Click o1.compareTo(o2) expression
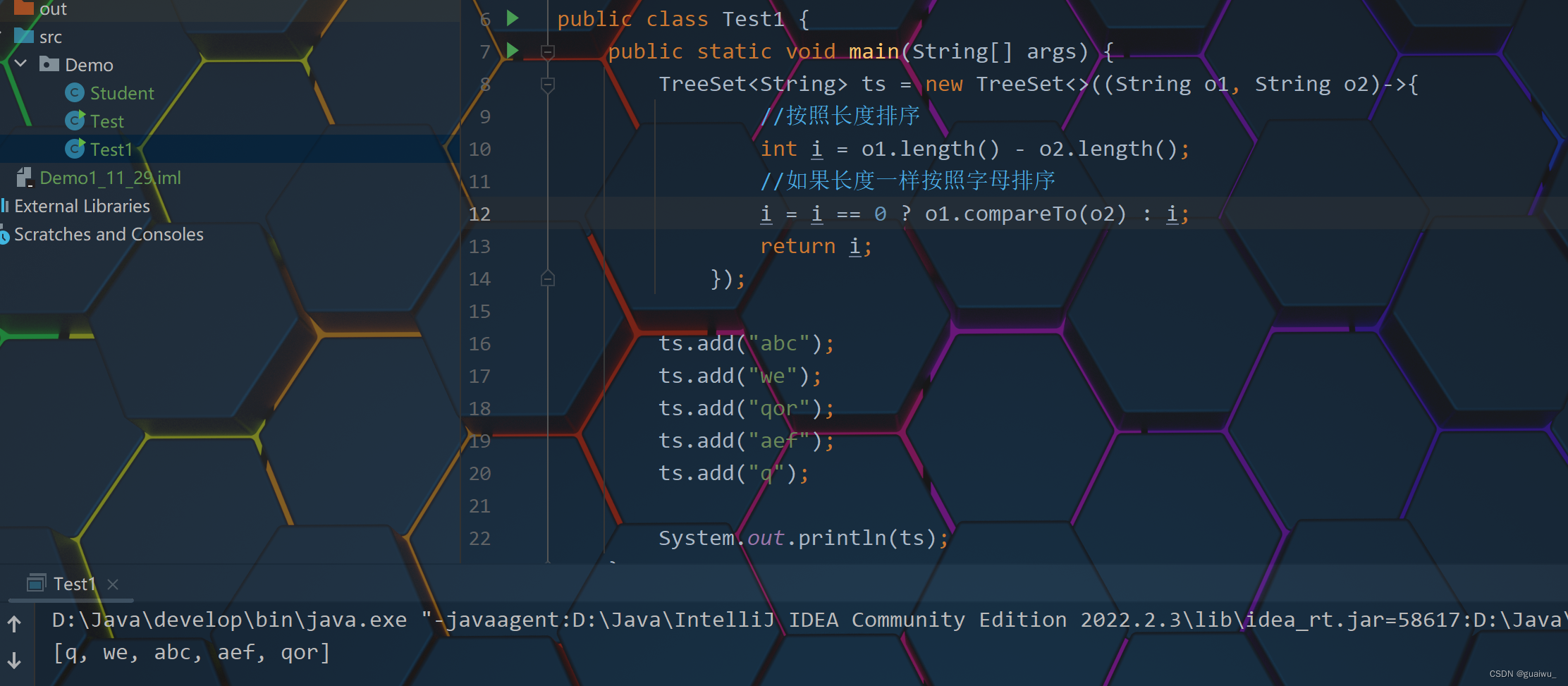The height and width of the screenshot is (686, 1568). pyautogui.click(x=1026, y=214)
